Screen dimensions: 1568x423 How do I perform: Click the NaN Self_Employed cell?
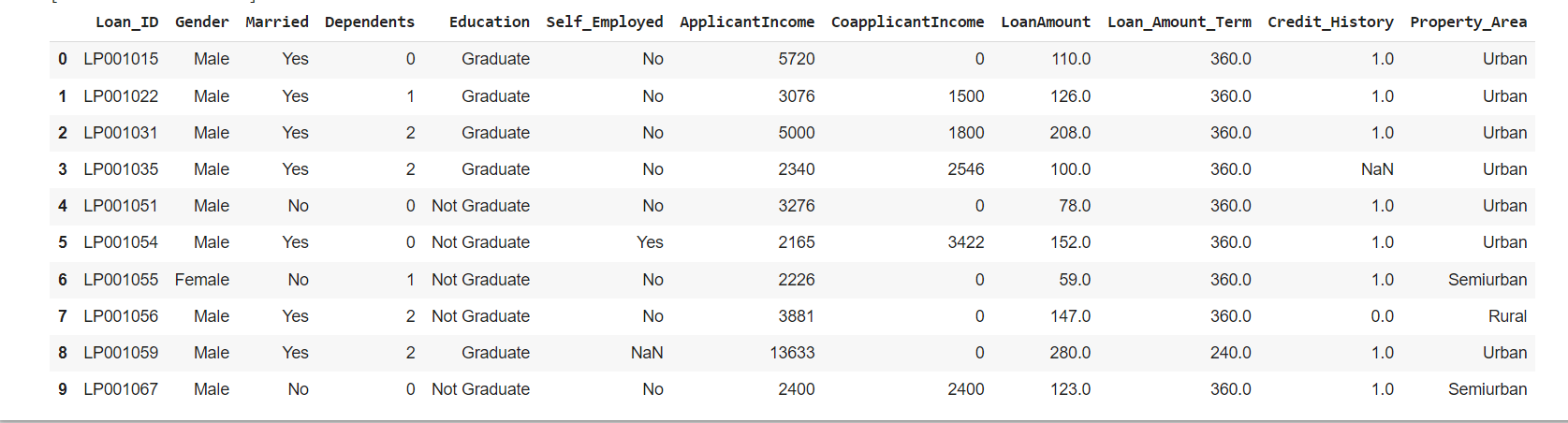647,353
